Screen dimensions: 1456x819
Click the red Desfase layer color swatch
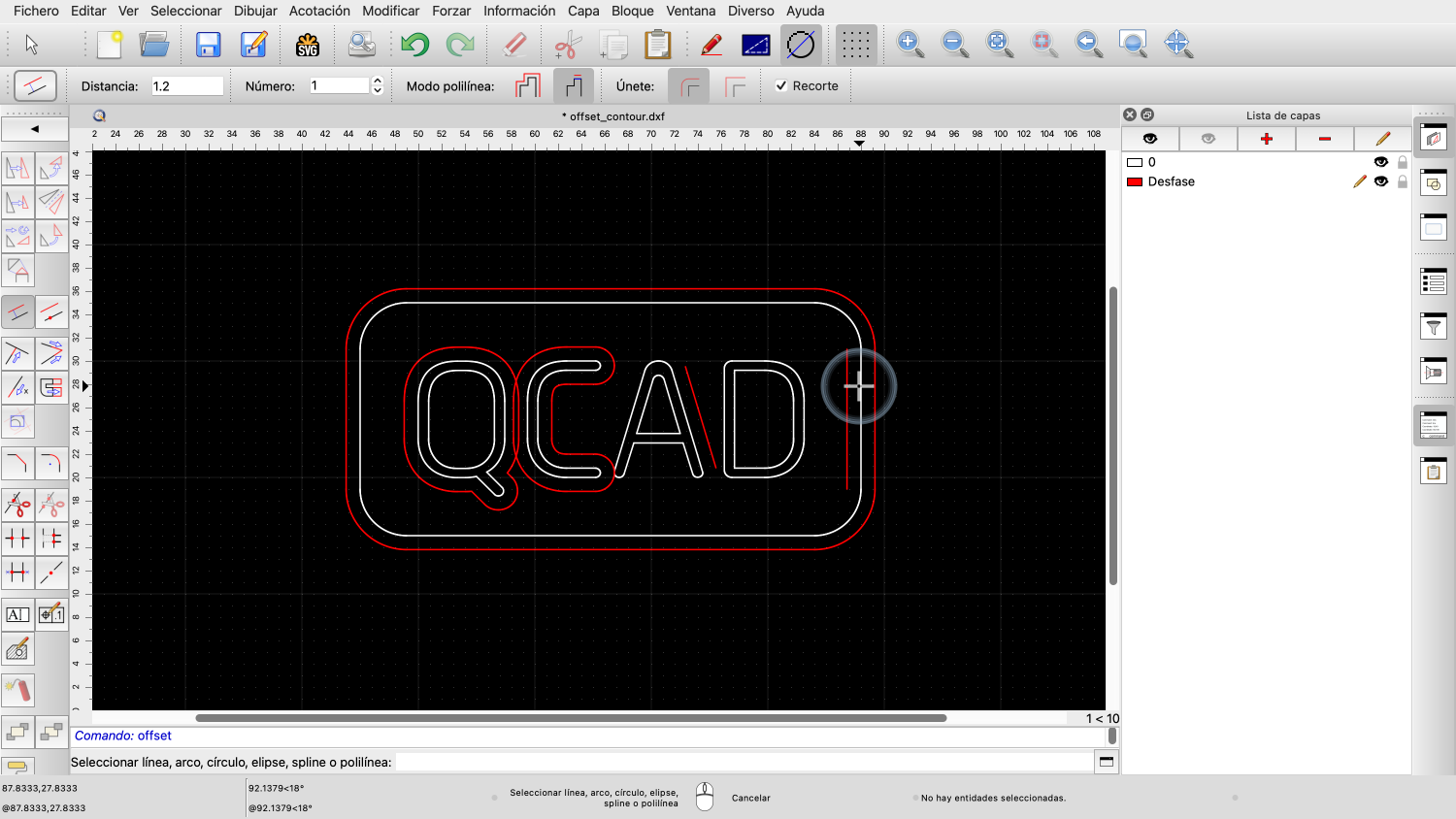pos(1134,181)
